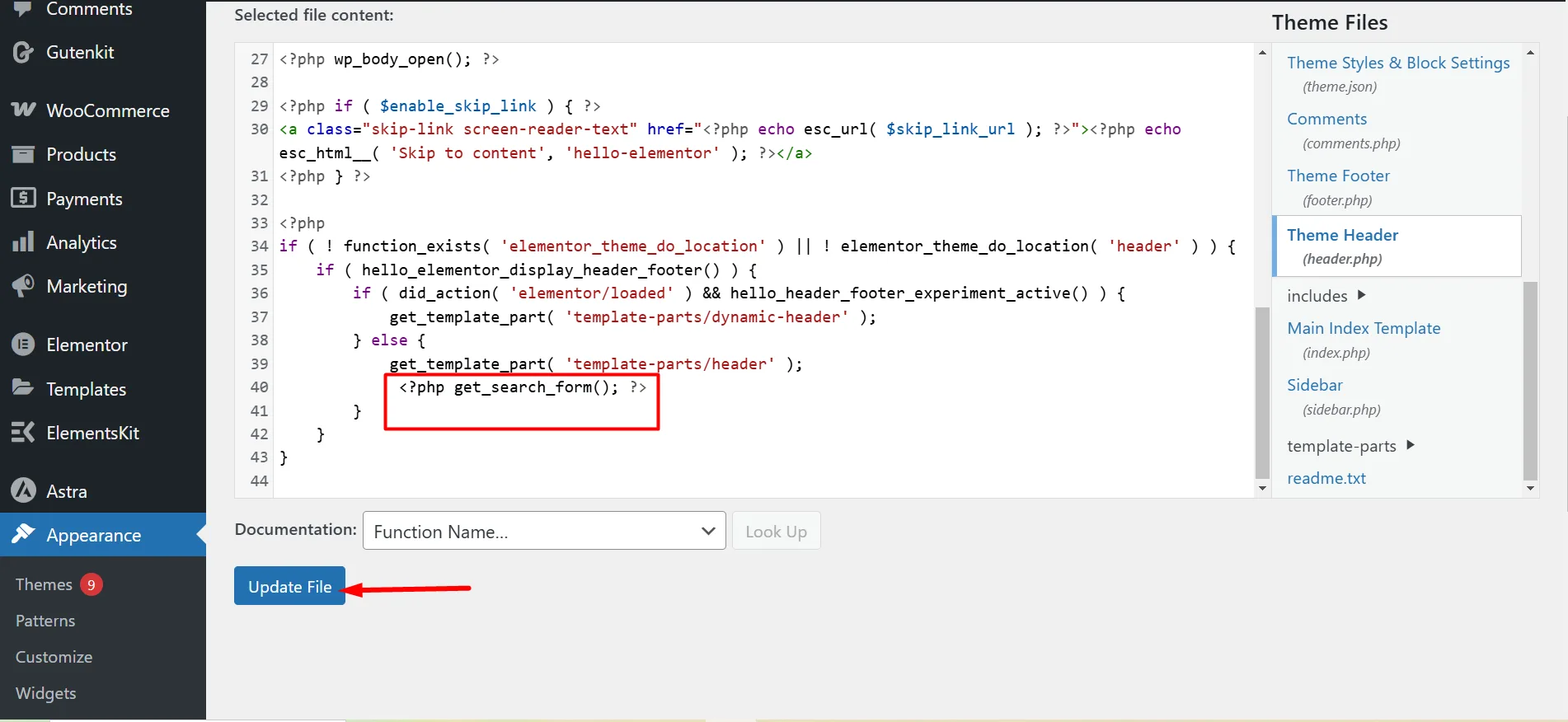This screenshot has width=1568, height=722.
Task: Open the Function Name documentation dropdown
Action: pyautogui.click(x=543, y=531)
